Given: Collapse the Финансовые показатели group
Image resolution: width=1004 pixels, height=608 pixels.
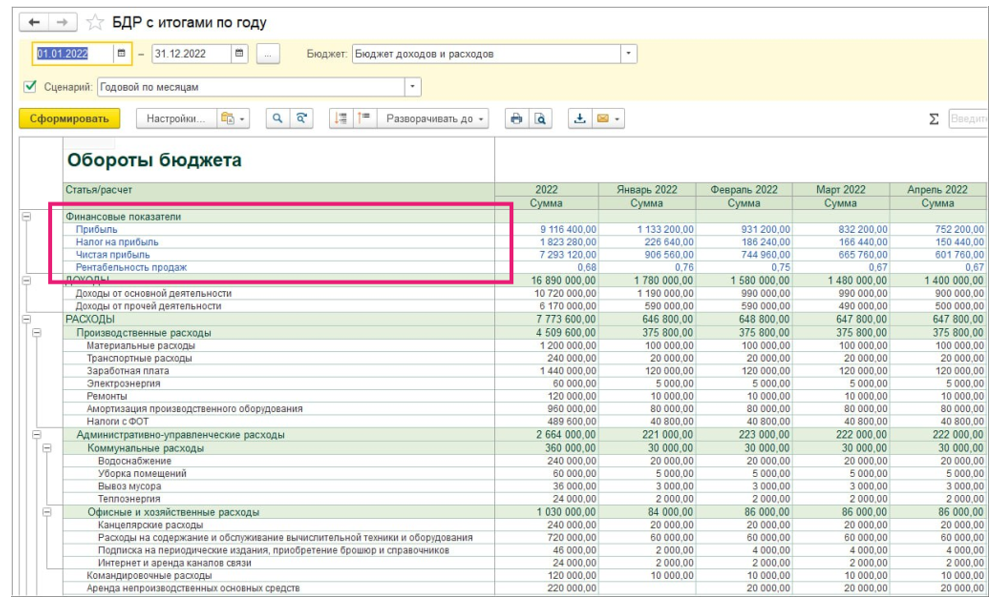Looking at the screenshot, I should [26, 216].
